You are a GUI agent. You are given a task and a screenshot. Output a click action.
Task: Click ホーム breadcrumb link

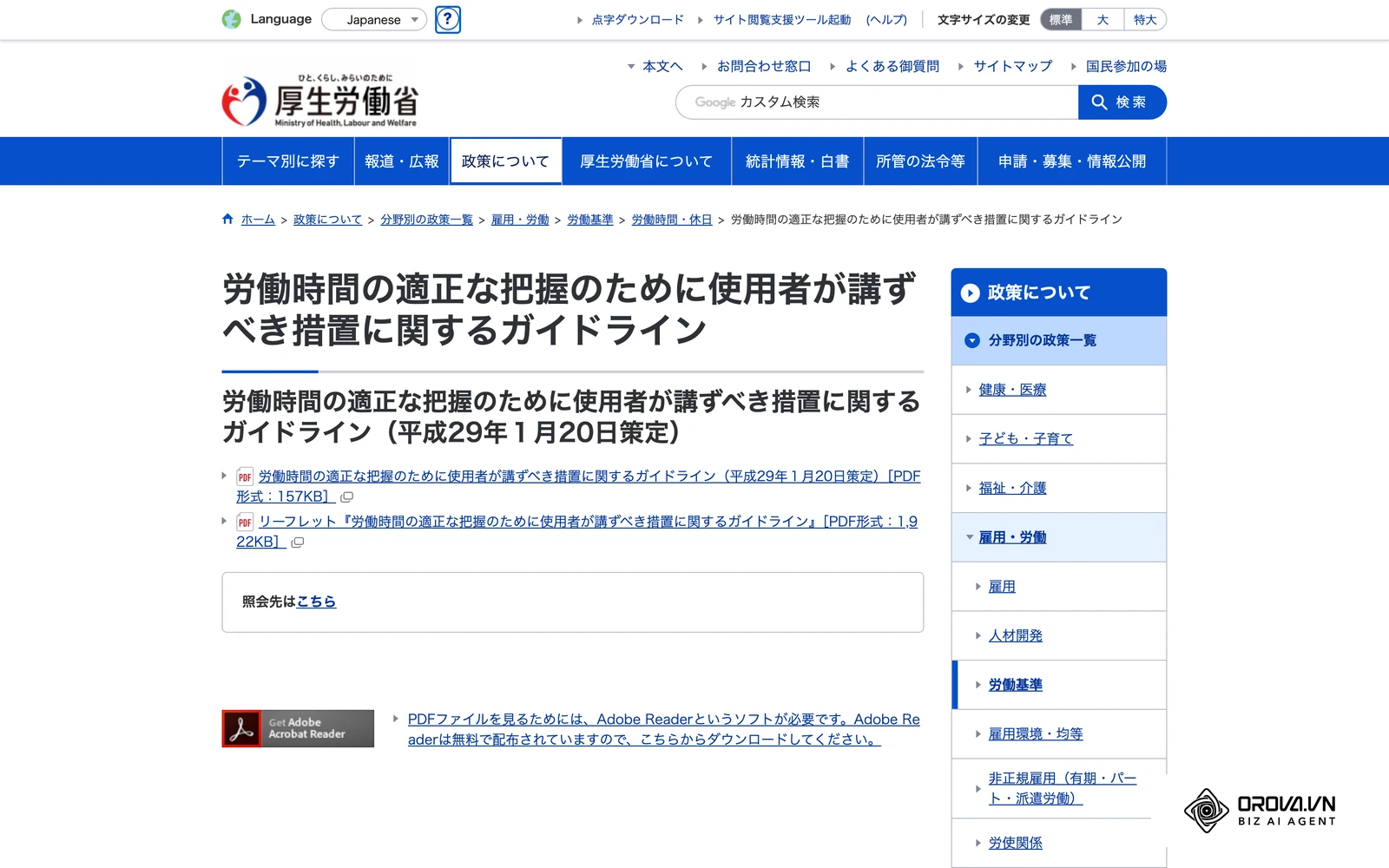(x=258, y=220)
